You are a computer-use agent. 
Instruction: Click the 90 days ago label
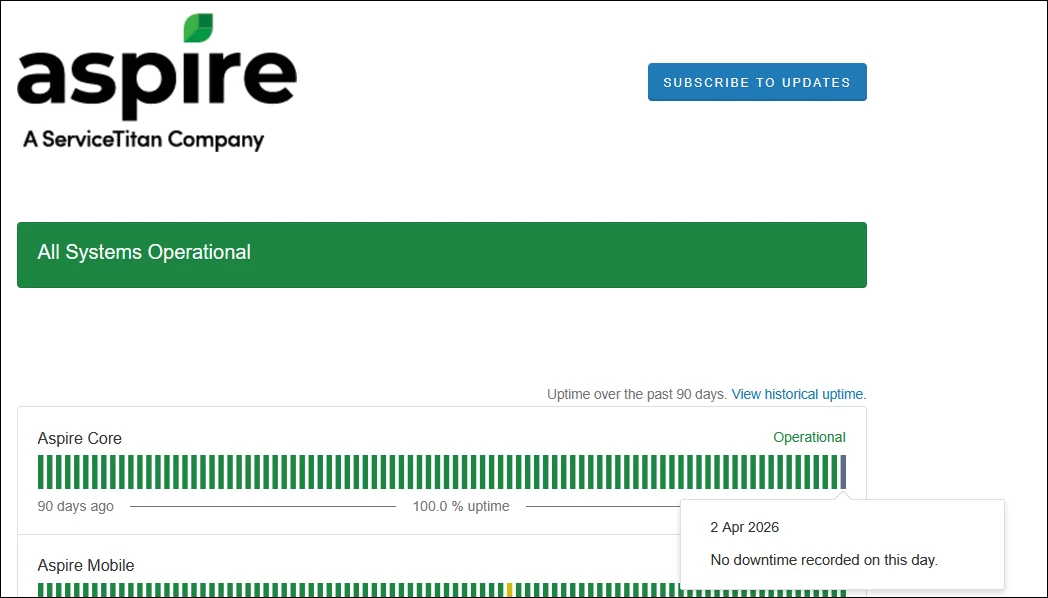click(76, 506)
